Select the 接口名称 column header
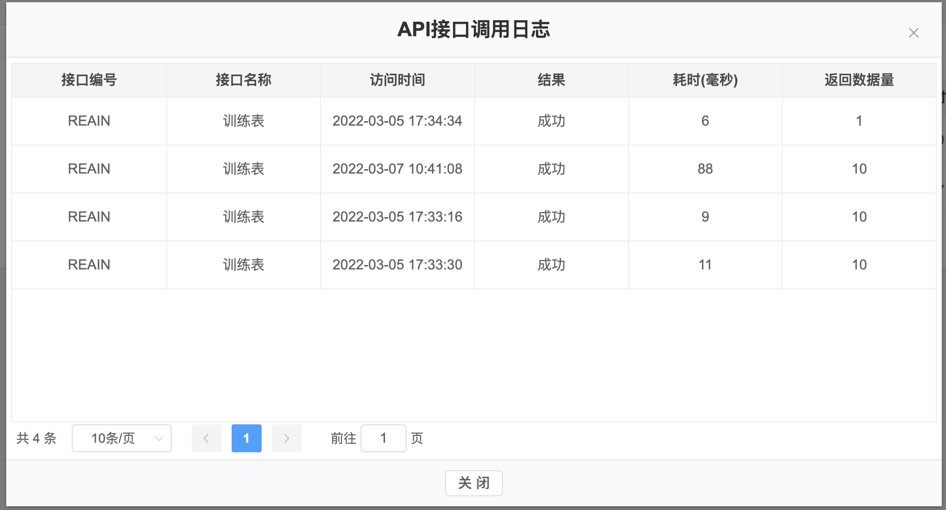The height and width of the screenshot is (510, 946). [244, 80]
